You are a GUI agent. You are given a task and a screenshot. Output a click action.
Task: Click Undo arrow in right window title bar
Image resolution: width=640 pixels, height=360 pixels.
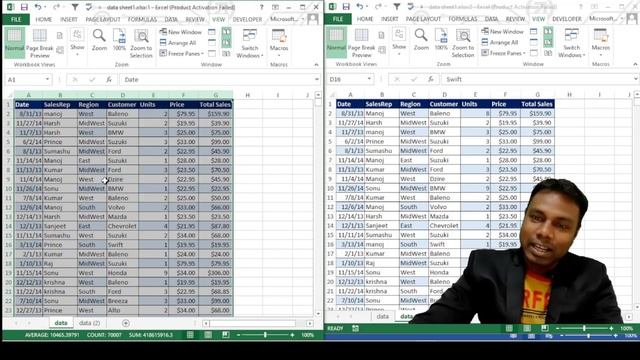(x=360, y=7)
